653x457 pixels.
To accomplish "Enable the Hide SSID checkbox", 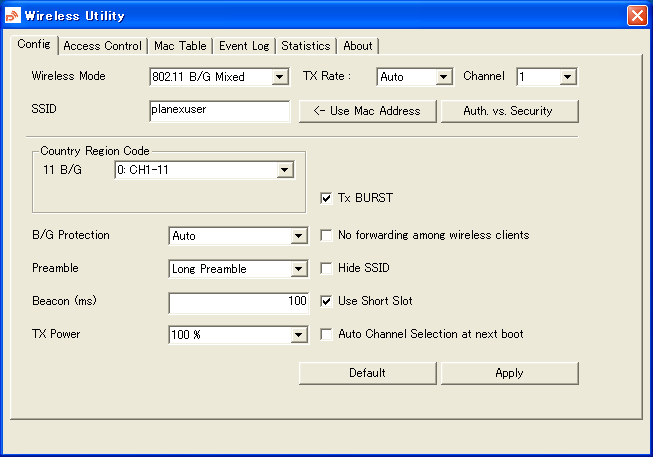I will pyautogui.click(x=326, y=268).
